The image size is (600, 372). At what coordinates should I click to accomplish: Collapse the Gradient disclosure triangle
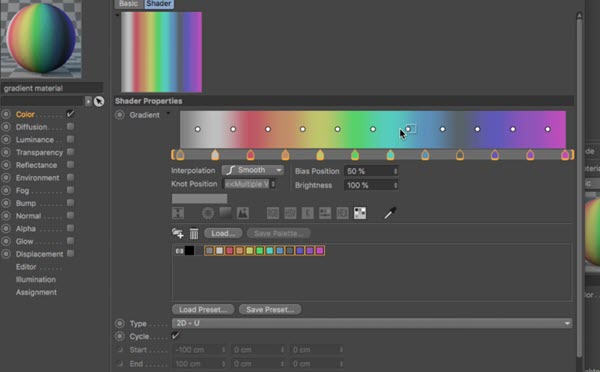pyautogui.click(x=168, y=114)
